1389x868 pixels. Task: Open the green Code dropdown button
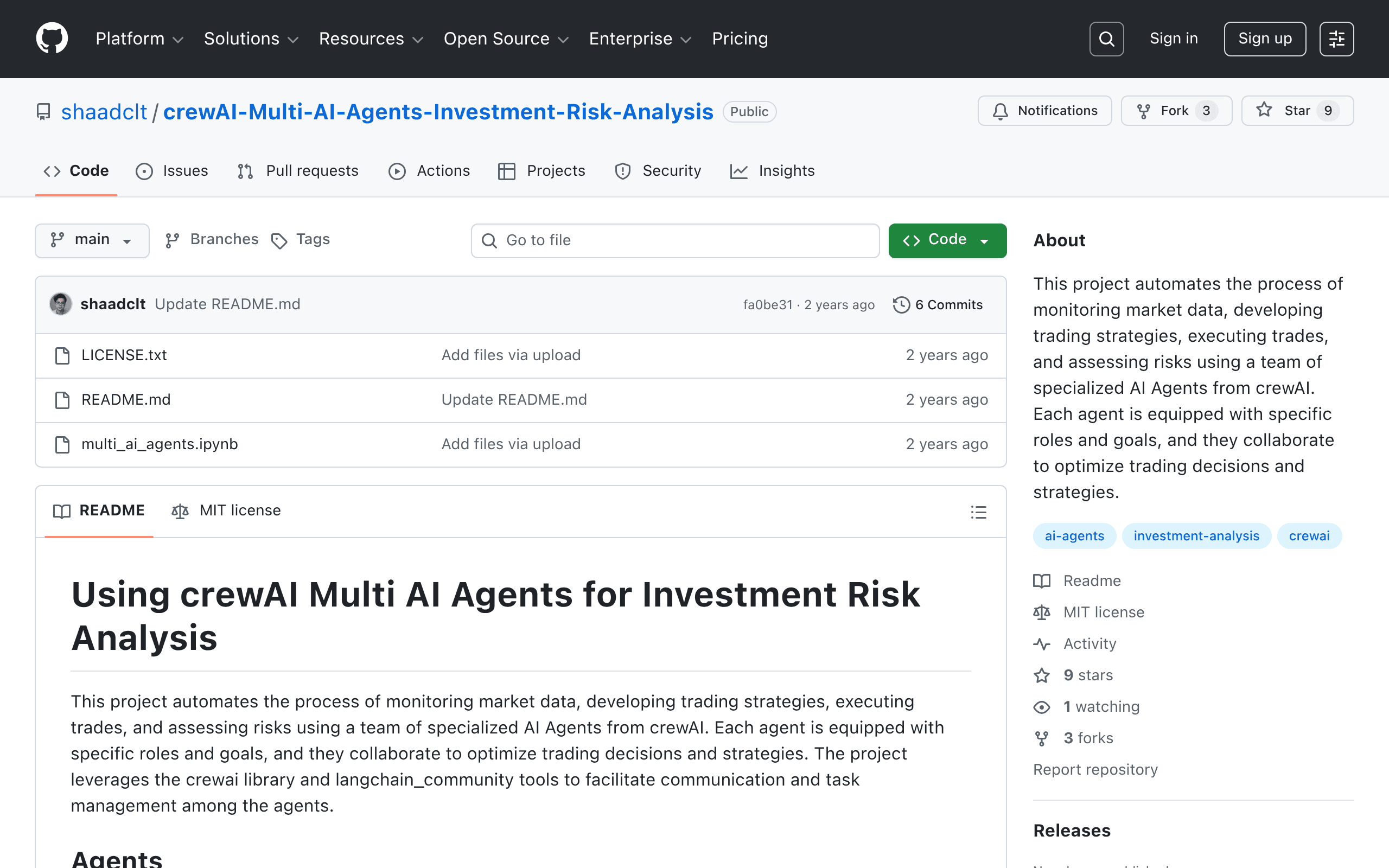[948, 240]
